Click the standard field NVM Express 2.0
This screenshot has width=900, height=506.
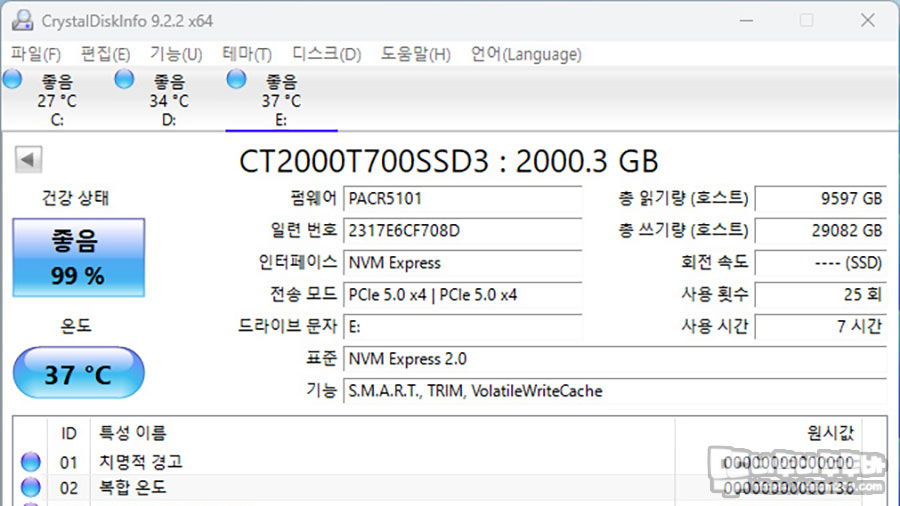pos(615,359)
